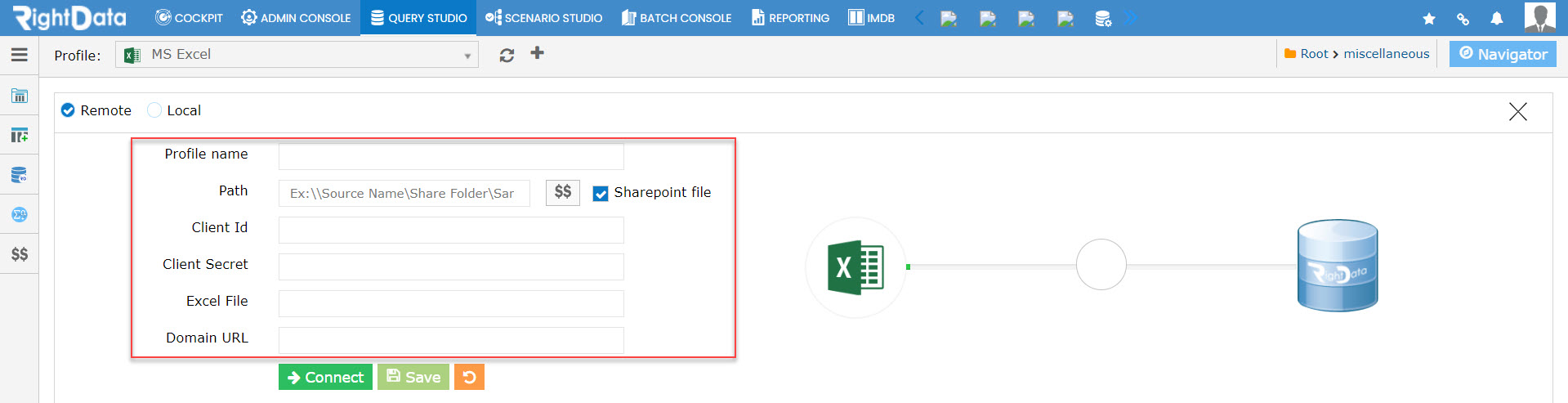The image size is (1568, 403).
Task: Expand the MS Excel profile dropdown
Action: [x=297, y=54]
